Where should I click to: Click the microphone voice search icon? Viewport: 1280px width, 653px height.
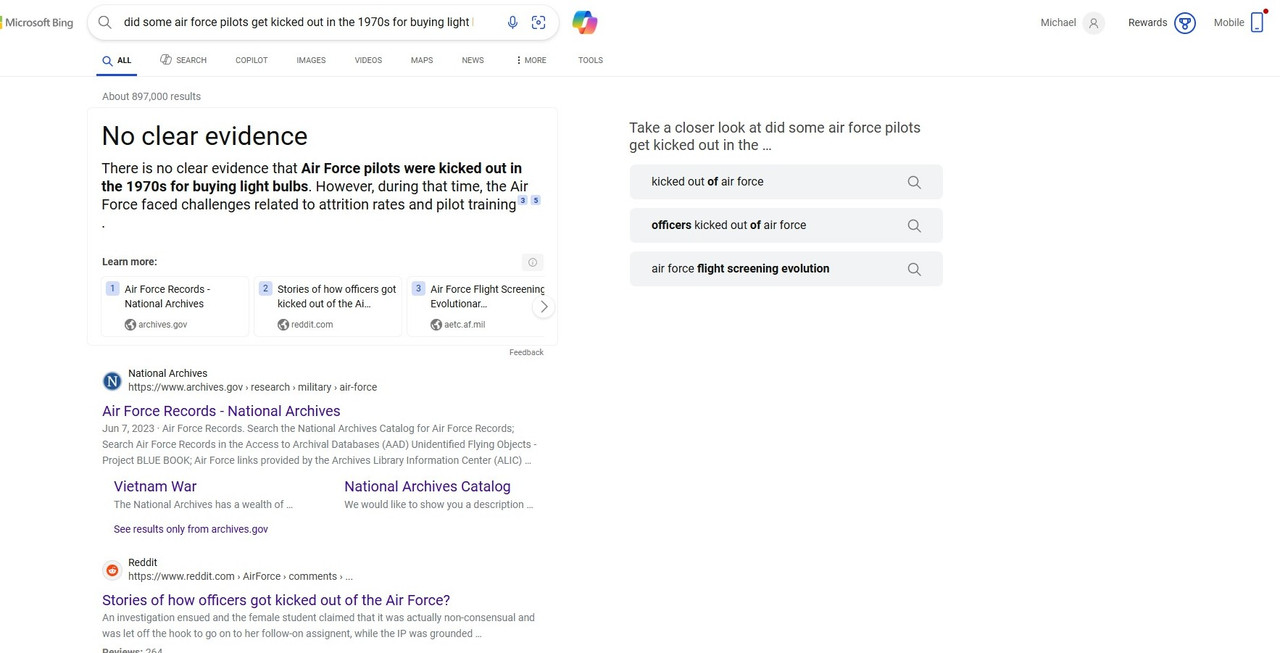[x=513, y=22]
